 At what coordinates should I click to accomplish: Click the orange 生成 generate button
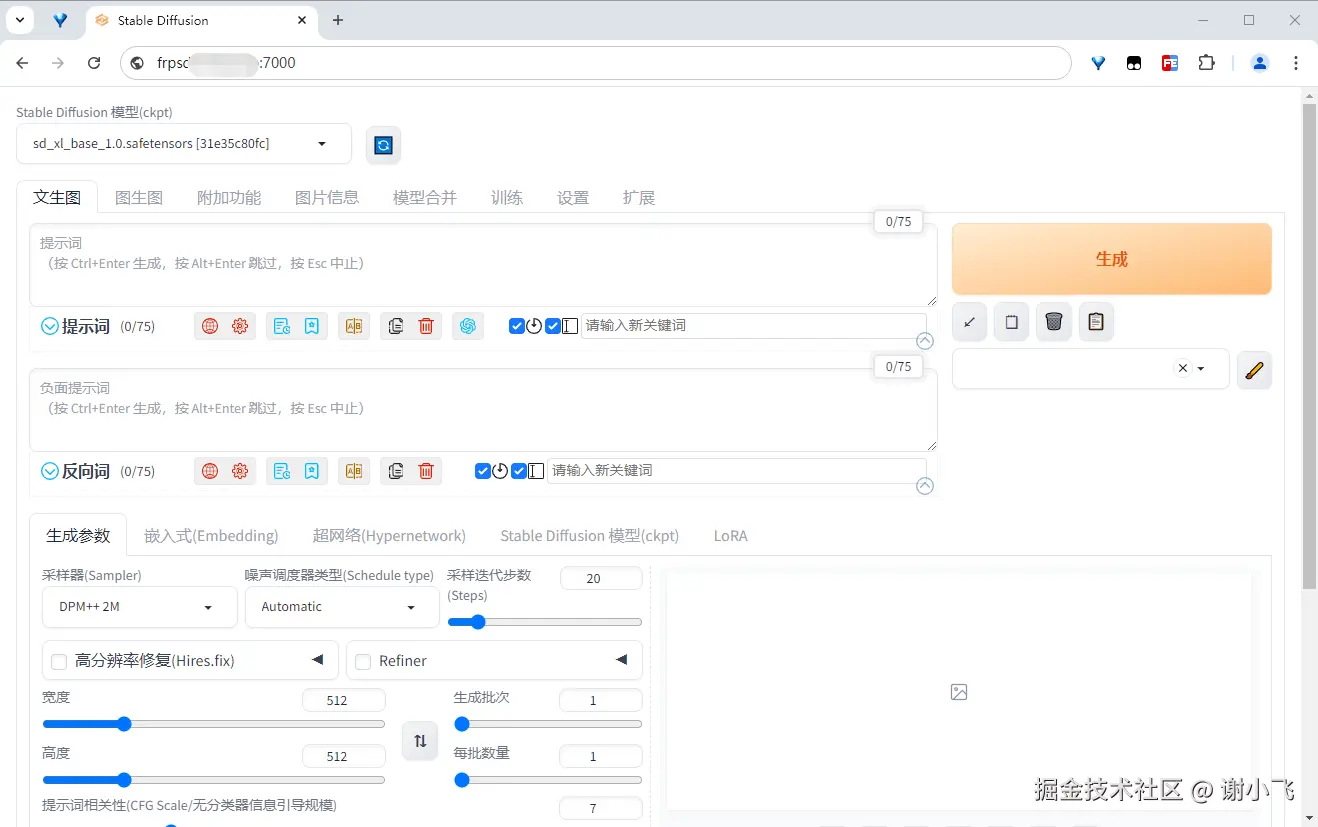point(1111,258)
